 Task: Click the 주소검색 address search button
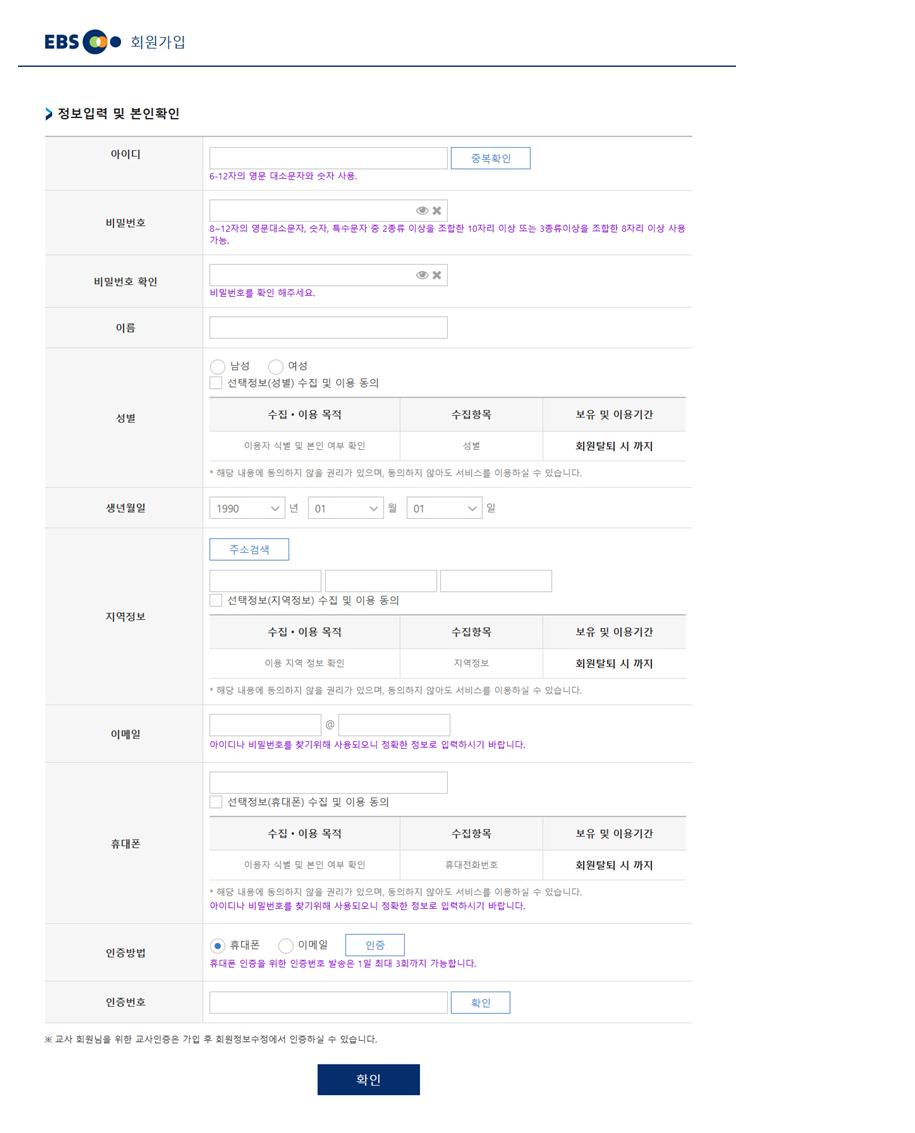tap(248, 549)
